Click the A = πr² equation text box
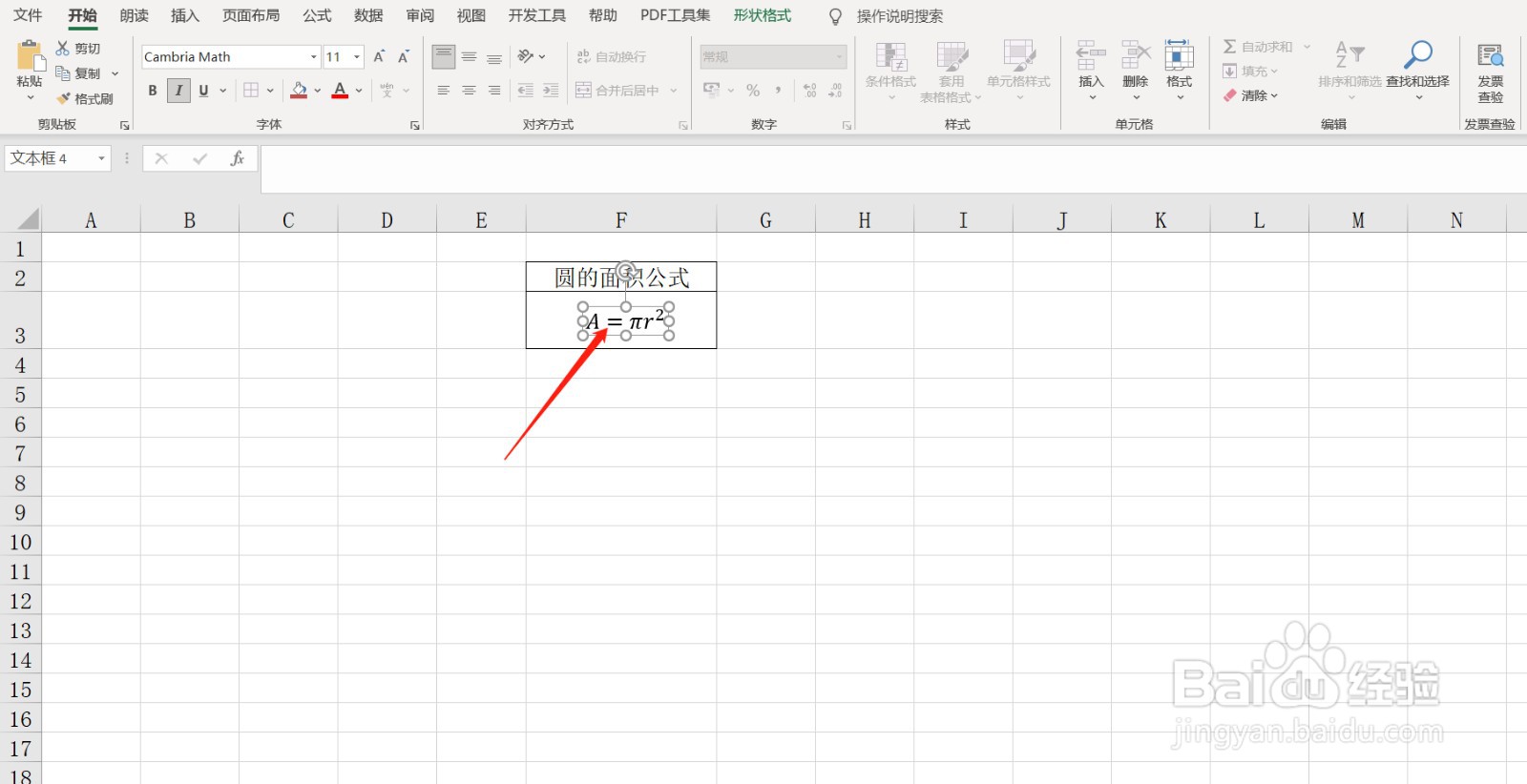1527x784 pixels. [626, 321]
